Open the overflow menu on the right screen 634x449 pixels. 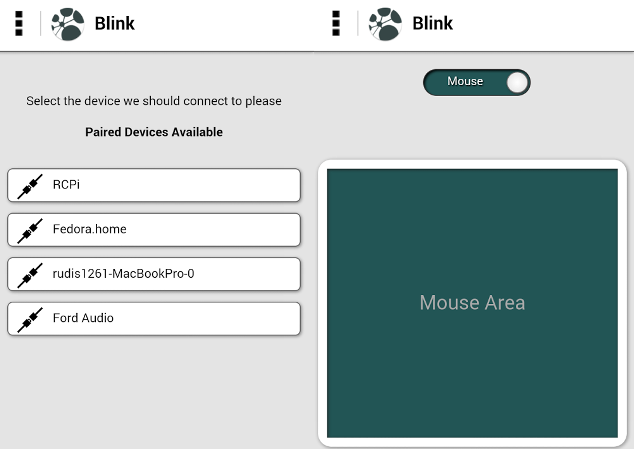coord(336,23)
